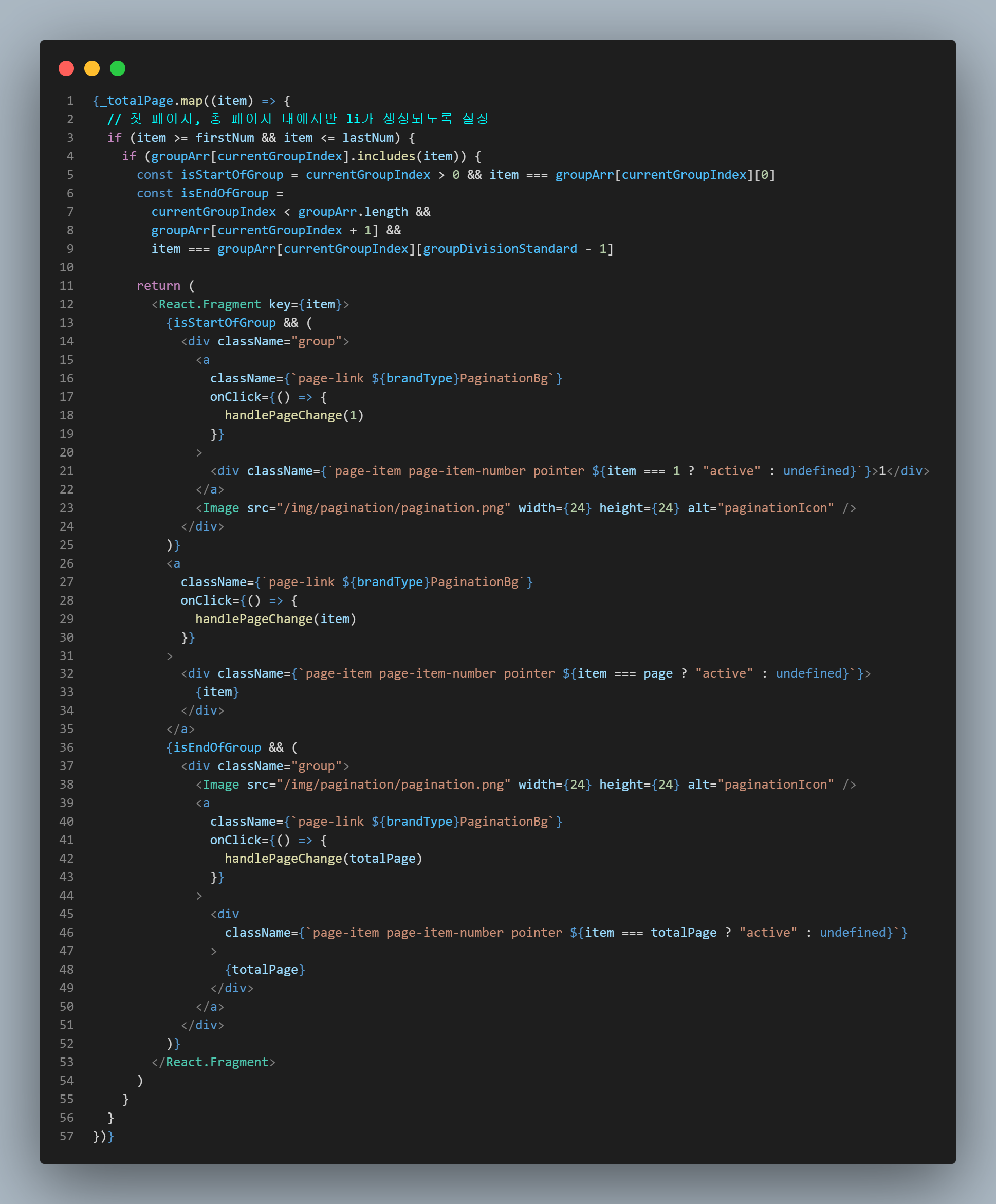Click the red close dot
The height and width of the screenshot is (1204, 996).
pos(66,69)
